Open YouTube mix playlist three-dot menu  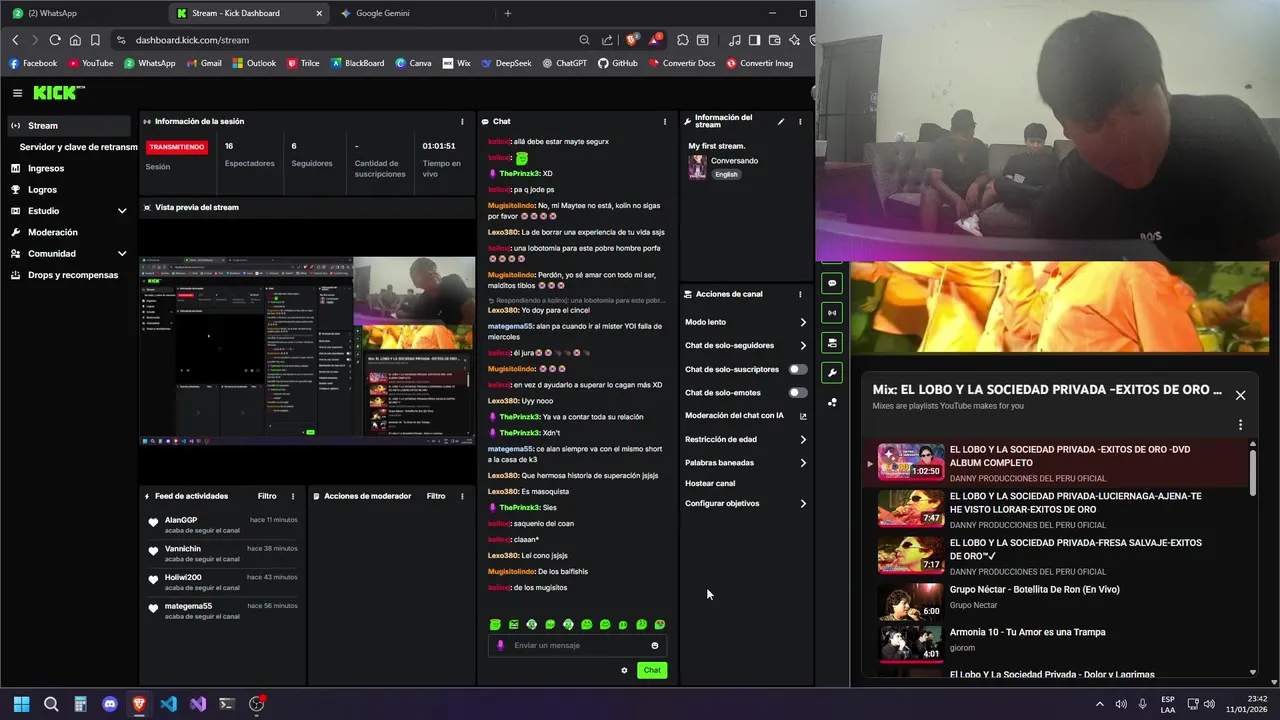(1240, 424)
